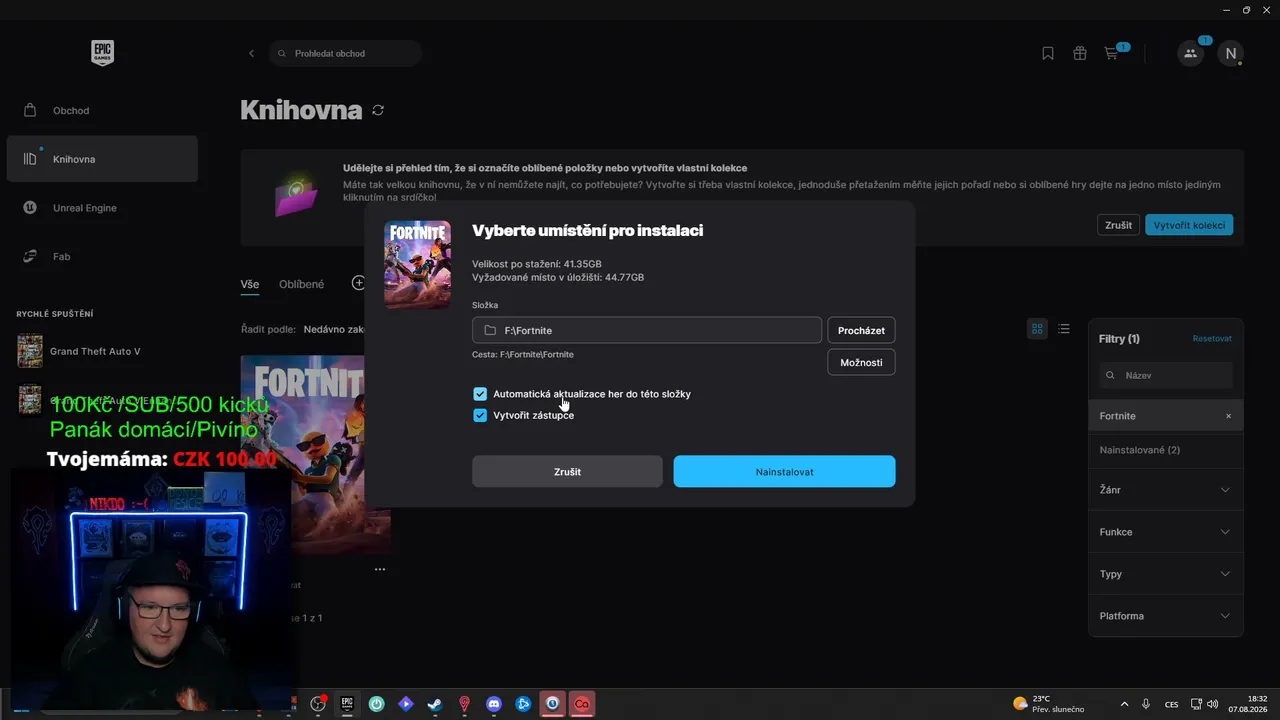Open the Fortnite game card in the library
The width and height of the screenshot is (1280, 720).
[x=315, y=454]
